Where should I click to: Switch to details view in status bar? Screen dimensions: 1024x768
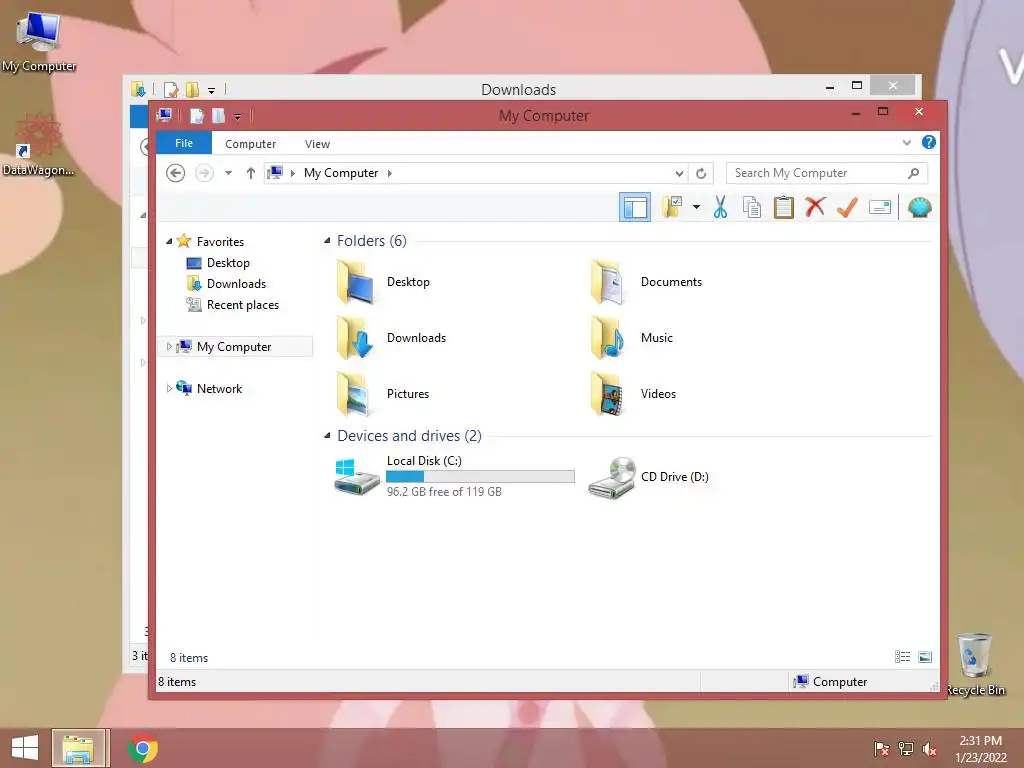(x=903, y=657)
